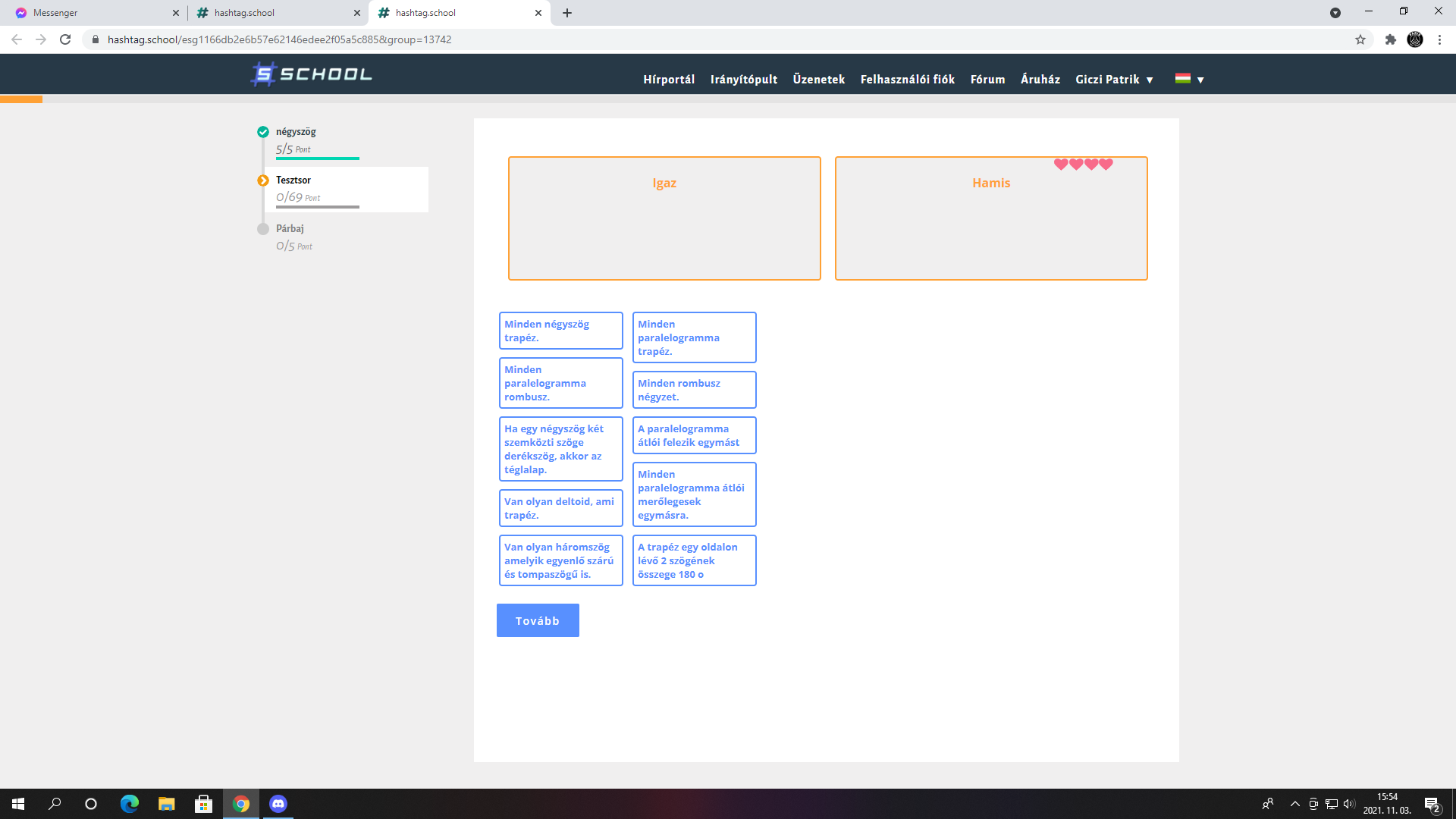Image resolution: width=1456 pixels, height=819 pixels.
Task: Open the Fórum menu item
Action: 987,79
